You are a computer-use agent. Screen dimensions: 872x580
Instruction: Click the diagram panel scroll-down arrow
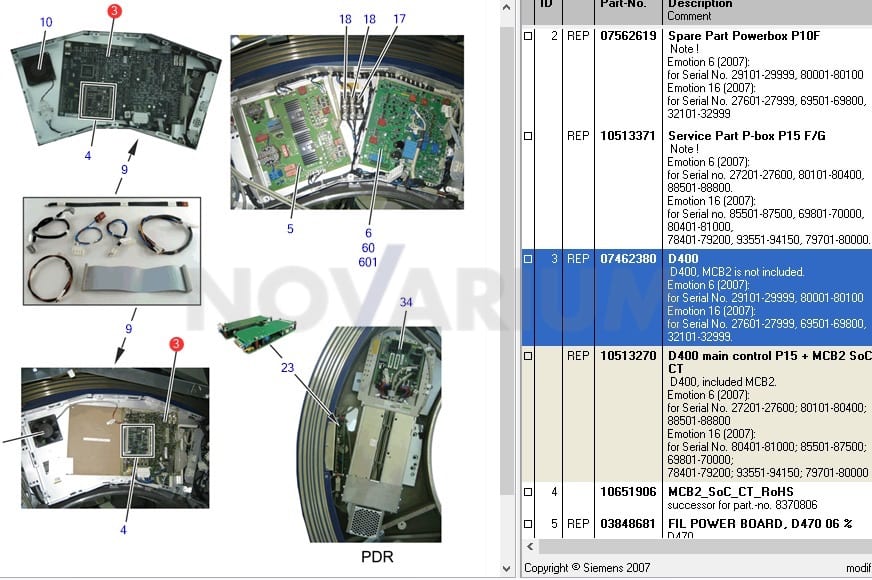pyautogui.click(x=507, y=568)
